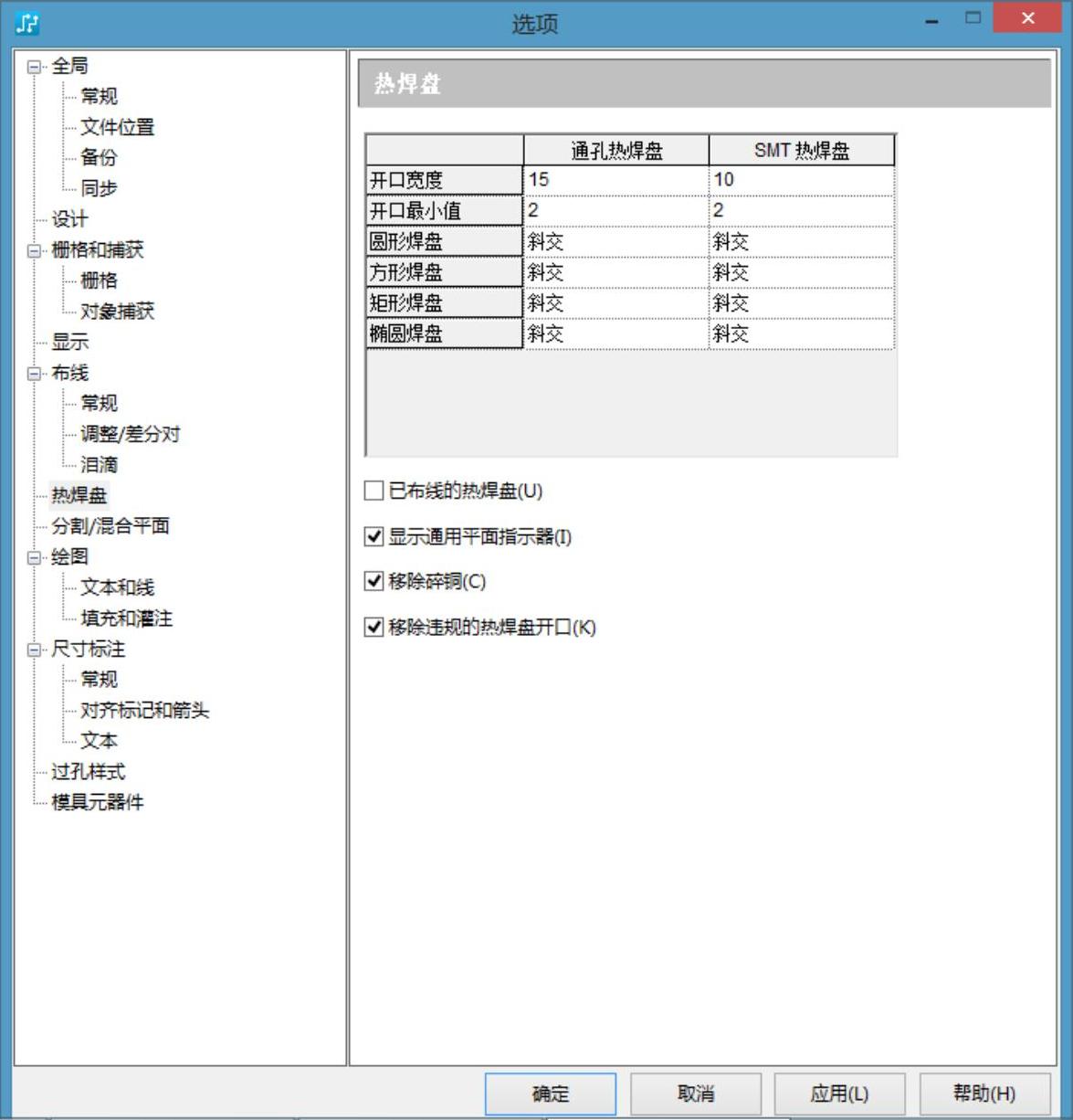
Task: Open 设计 settings page
Action: pos(69,219)
